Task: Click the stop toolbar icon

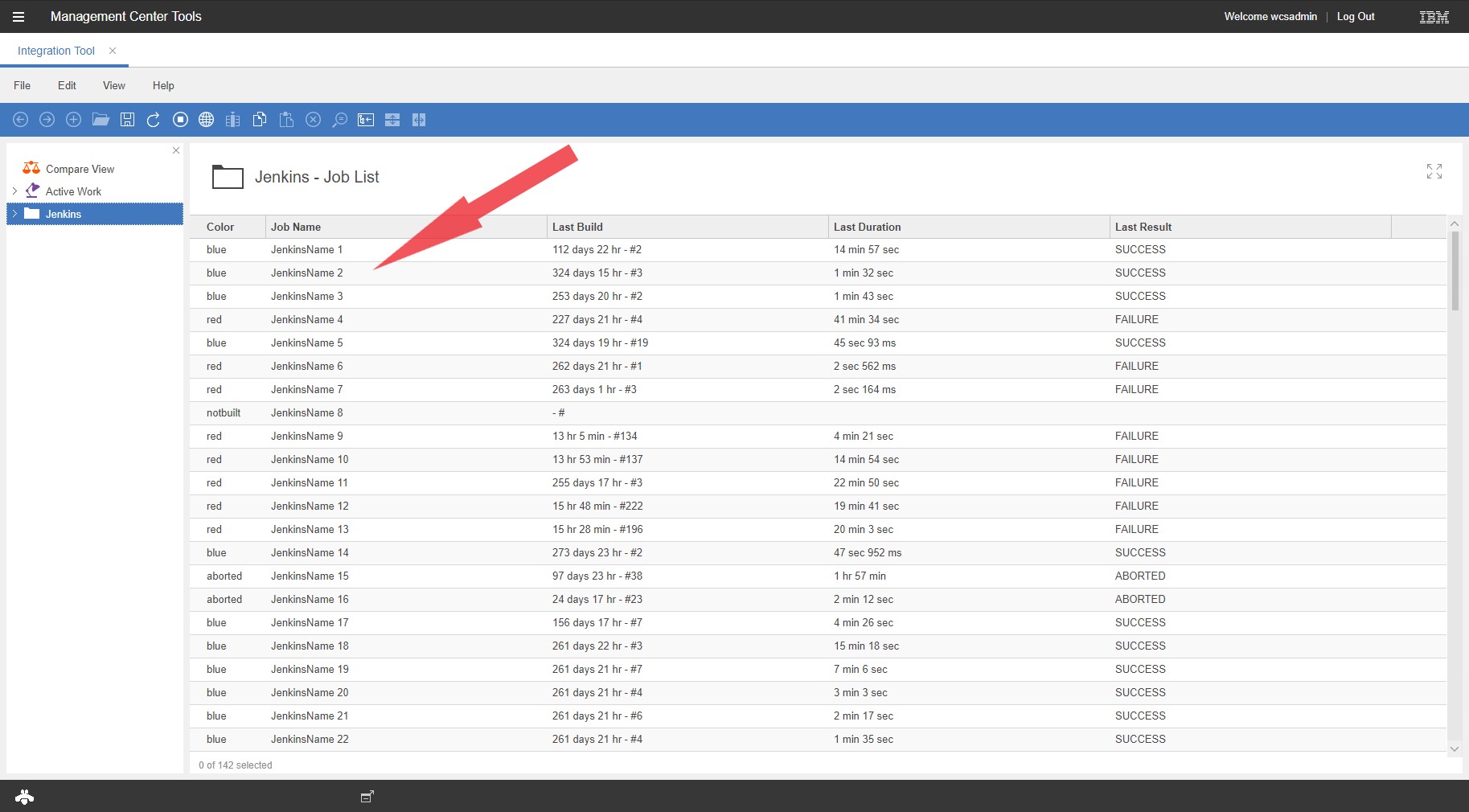Action: pos(180,120)
